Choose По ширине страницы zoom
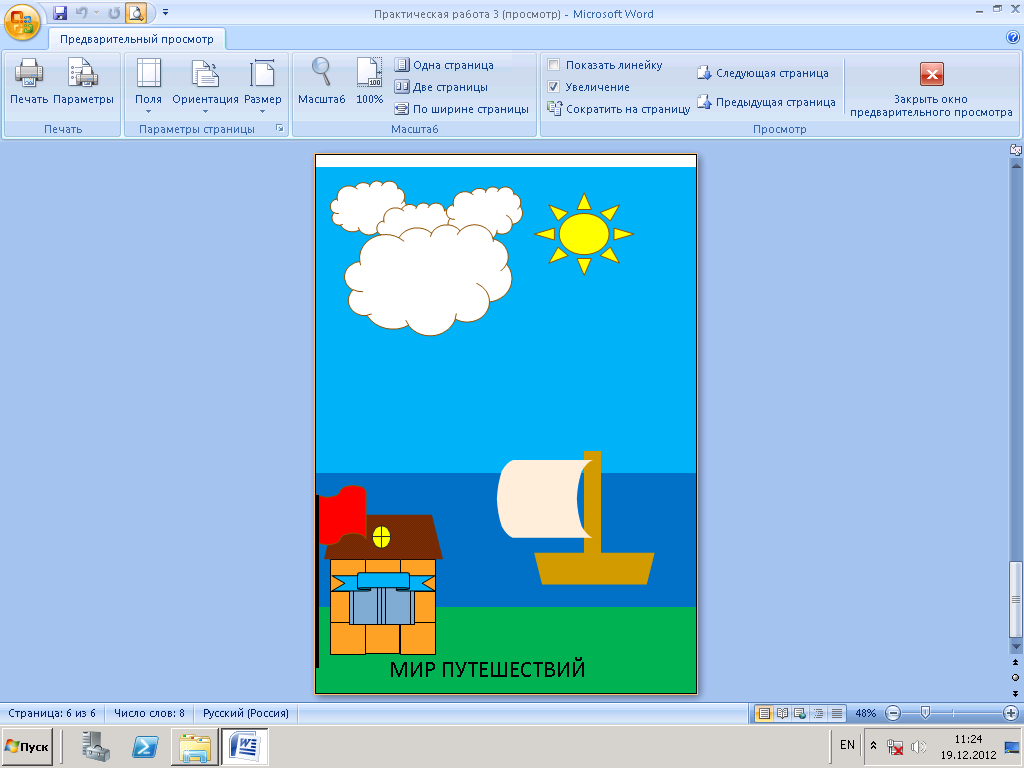1024x768 pixels. [462, 109]
